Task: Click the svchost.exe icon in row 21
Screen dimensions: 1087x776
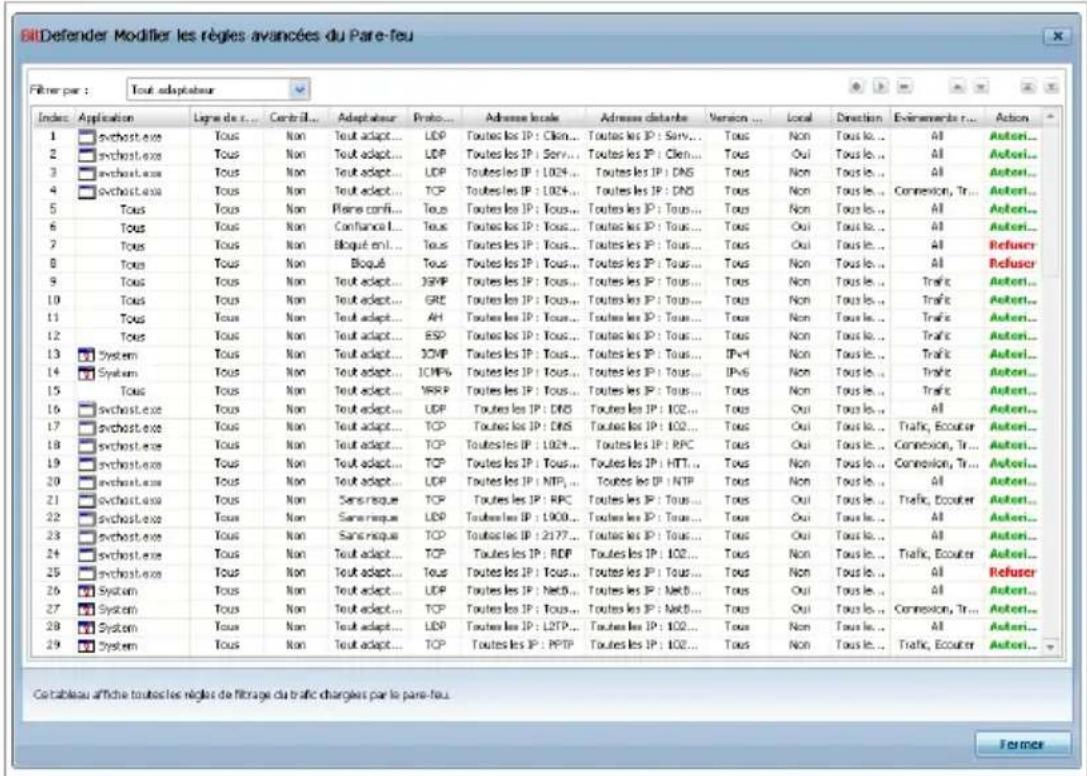Action: coord(87,500)
